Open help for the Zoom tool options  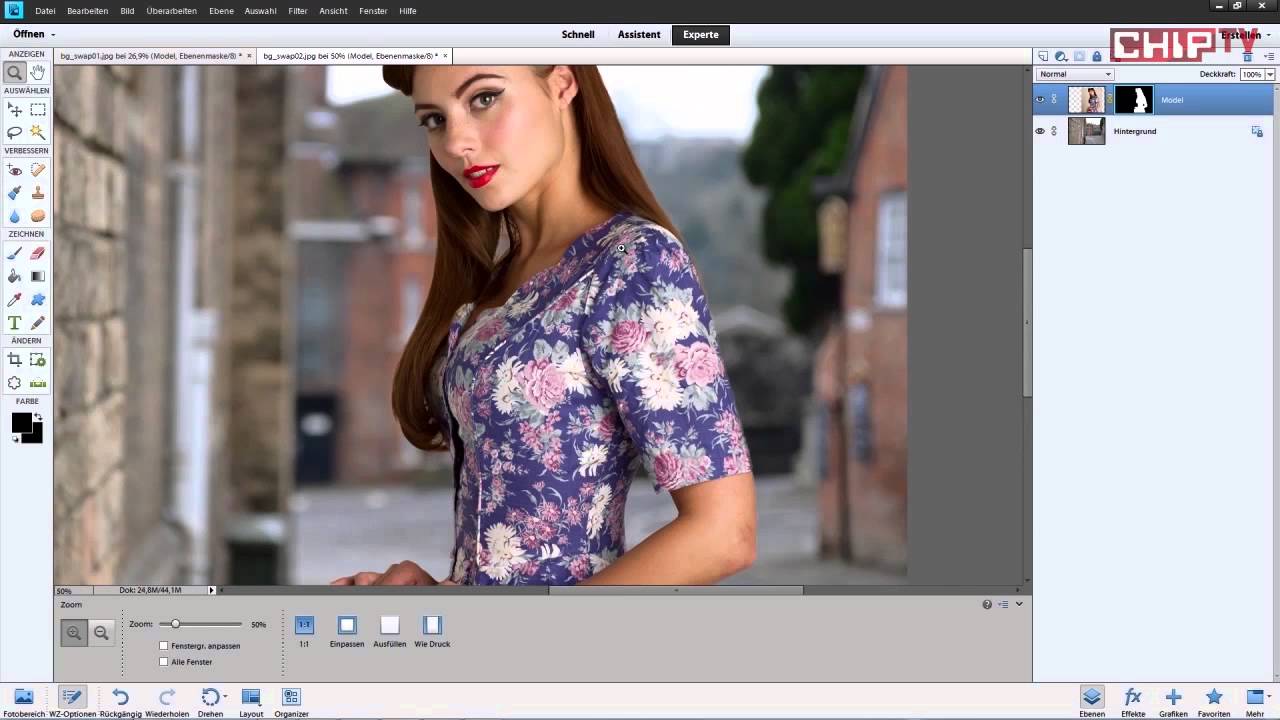tap(987, 604)
